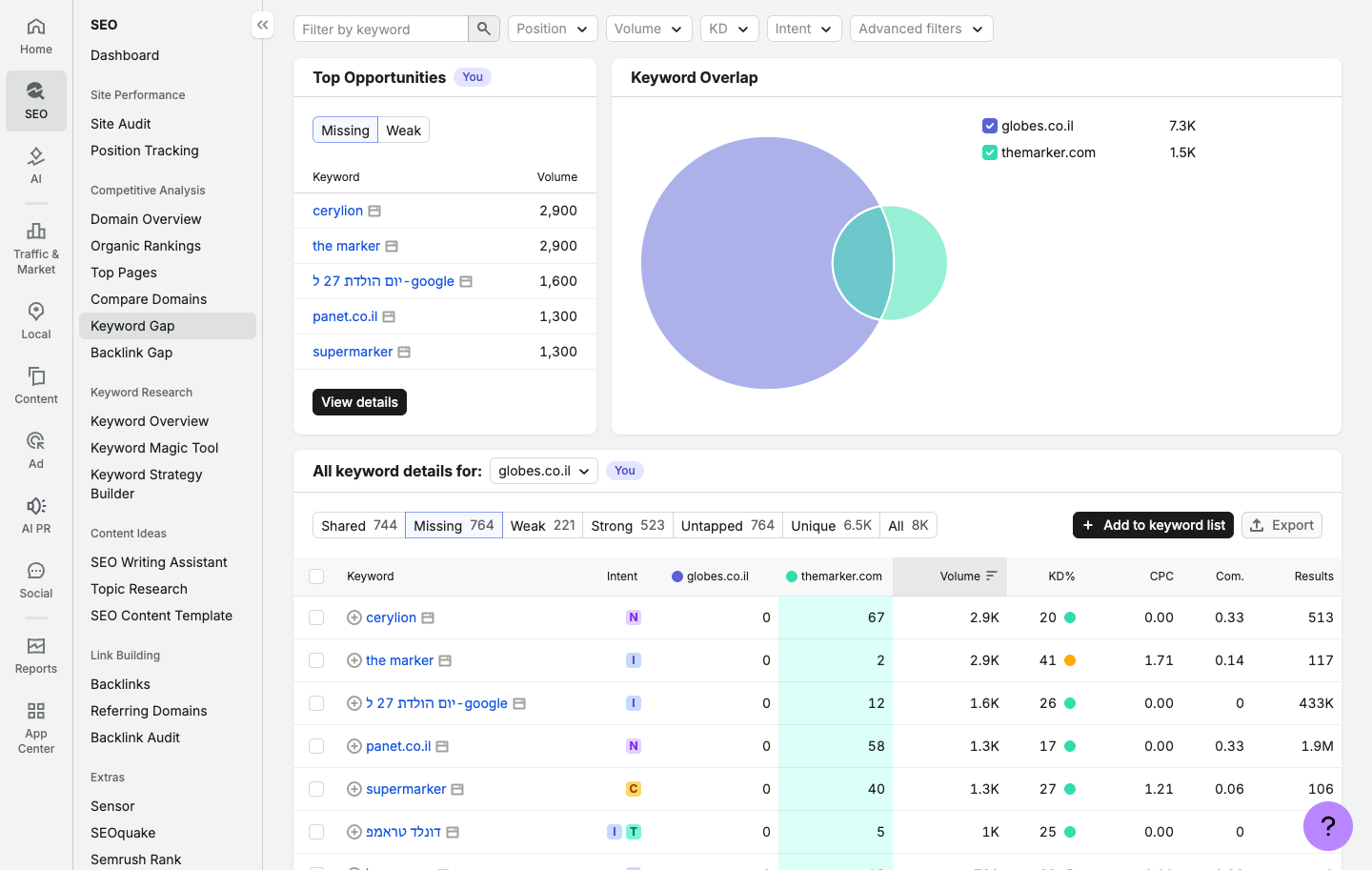
Task: Open the Home section icon
Action: (x=36, y=36)
